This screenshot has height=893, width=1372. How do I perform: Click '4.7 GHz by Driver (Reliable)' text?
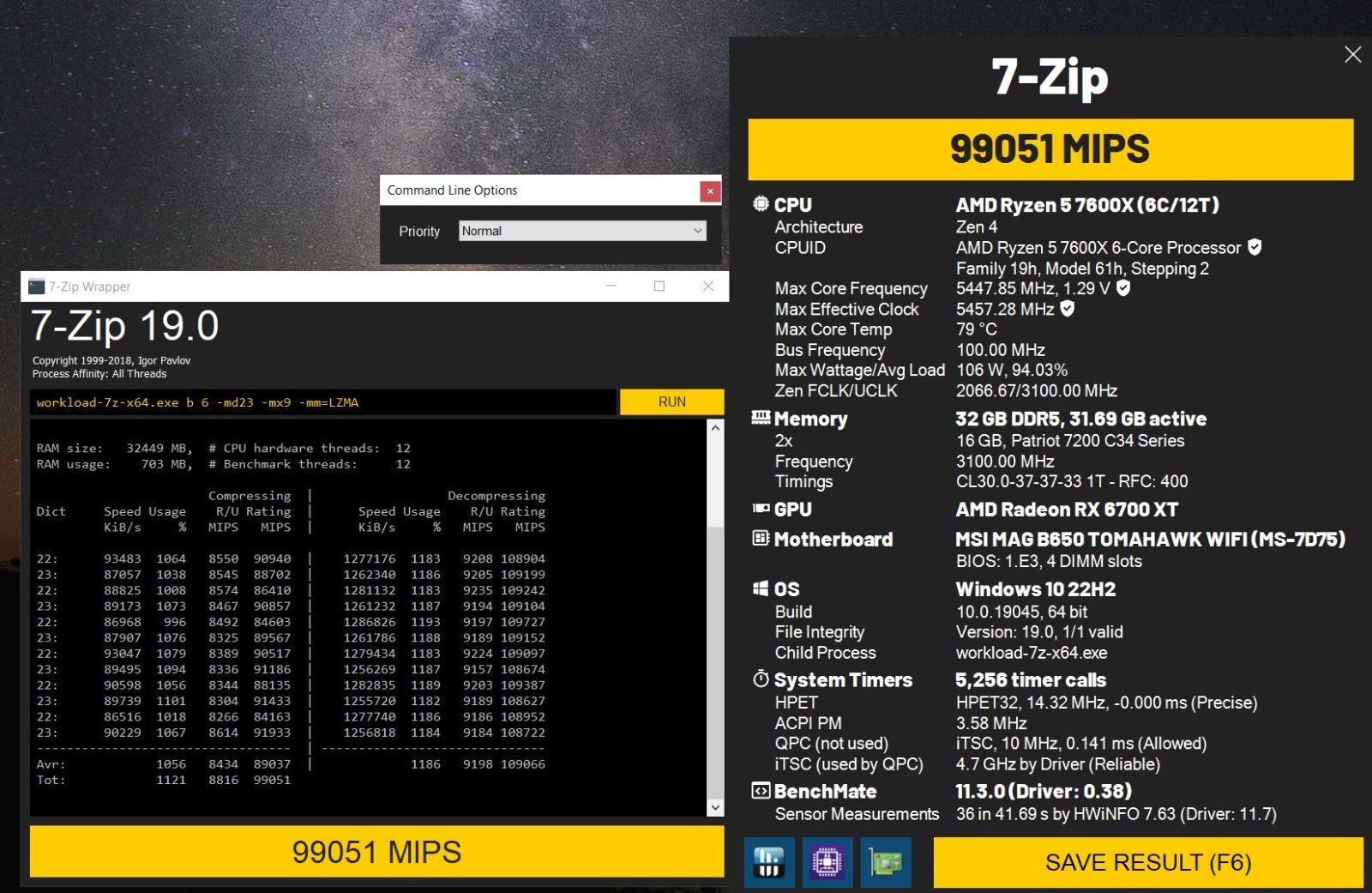tap(1058, 764)
